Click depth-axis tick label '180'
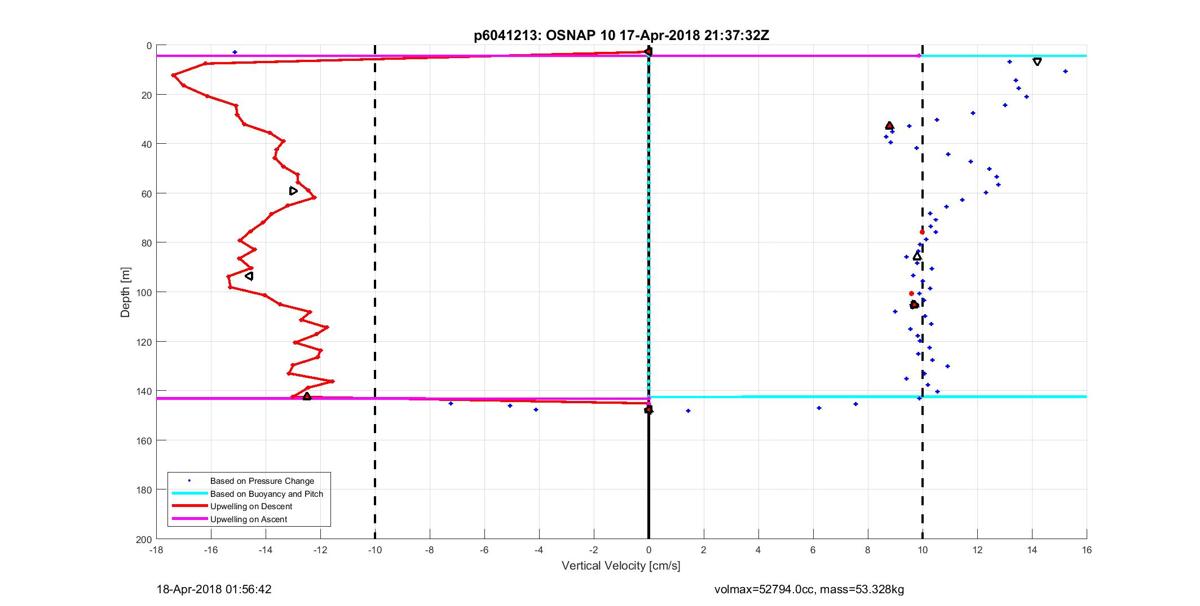 (x=145, y=490)
